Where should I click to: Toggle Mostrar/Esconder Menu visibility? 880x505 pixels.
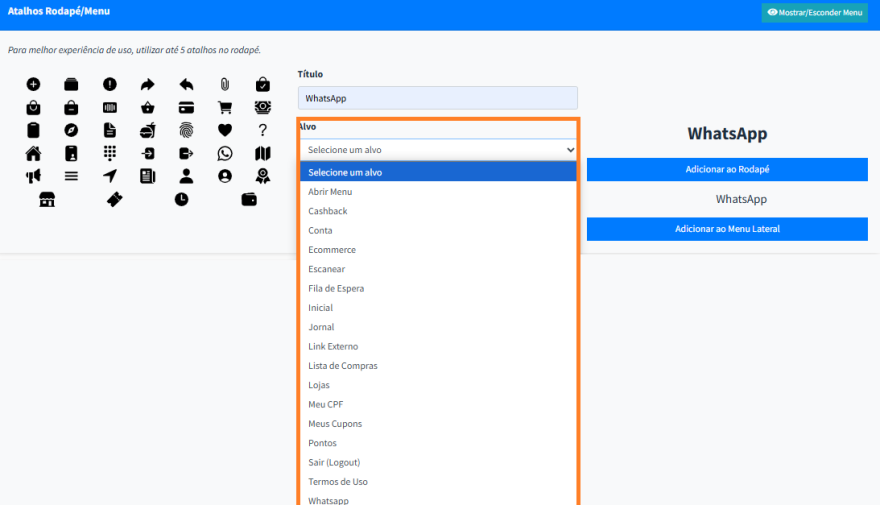pos(814,13)
